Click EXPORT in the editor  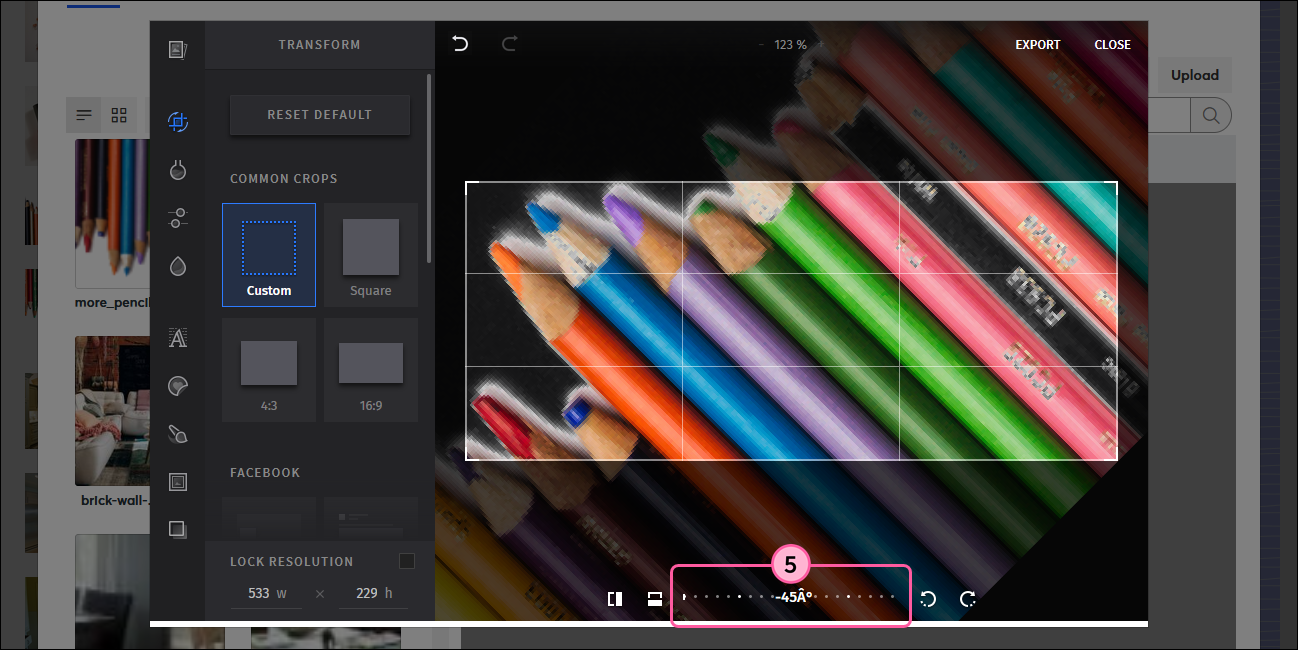tap(1038, 45)
